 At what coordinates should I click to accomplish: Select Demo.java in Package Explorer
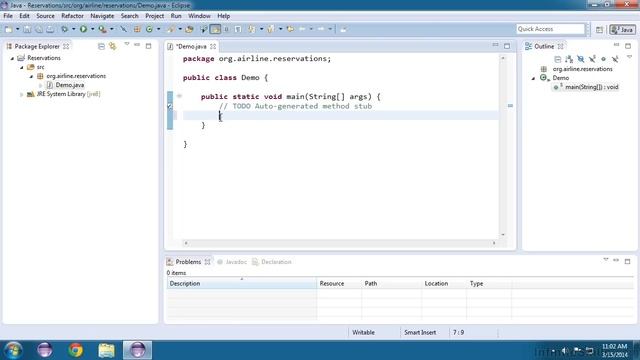tap(69, 85)
